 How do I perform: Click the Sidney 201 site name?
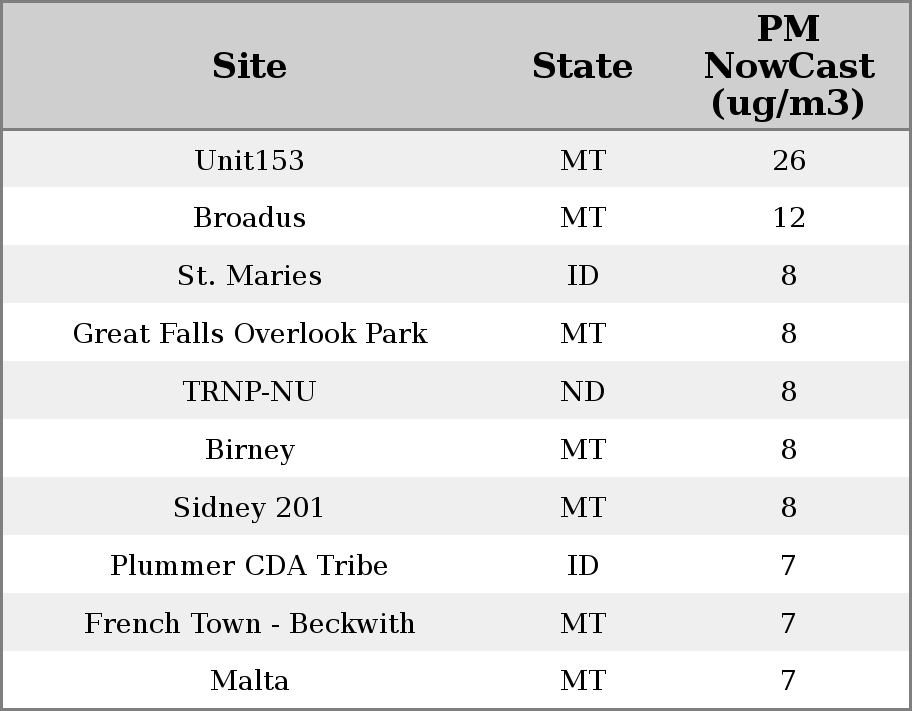pos(249,508)
